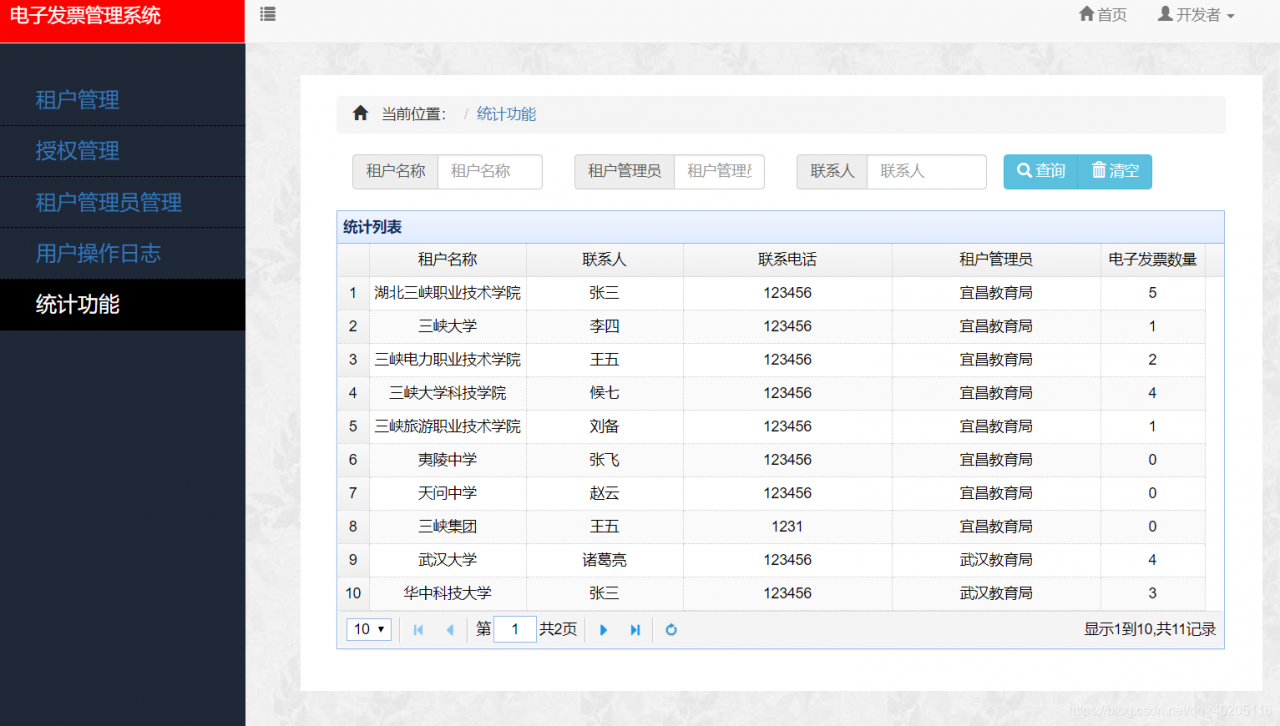Select 租户管理 in sidebar
The width and height of the screenshot is (1280, 726).
coord(78,100)
